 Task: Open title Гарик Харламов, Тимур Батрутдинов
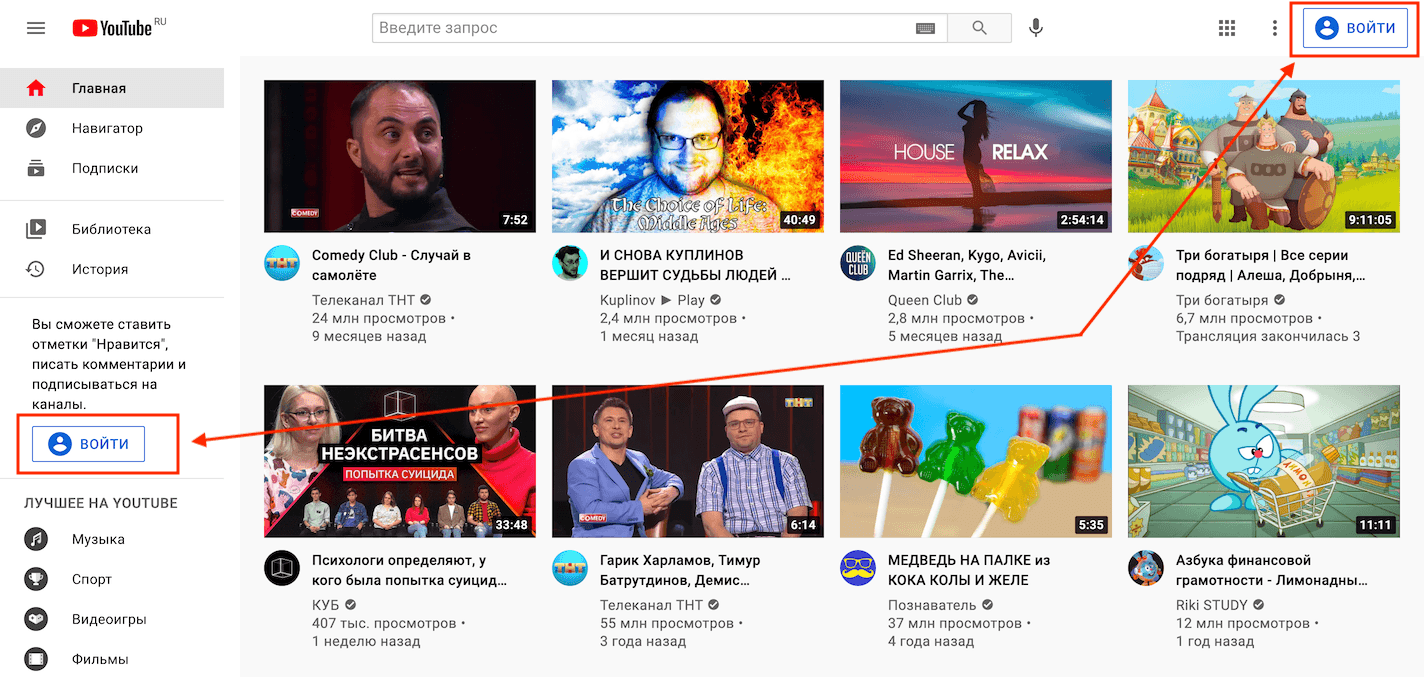click(680, 570)
